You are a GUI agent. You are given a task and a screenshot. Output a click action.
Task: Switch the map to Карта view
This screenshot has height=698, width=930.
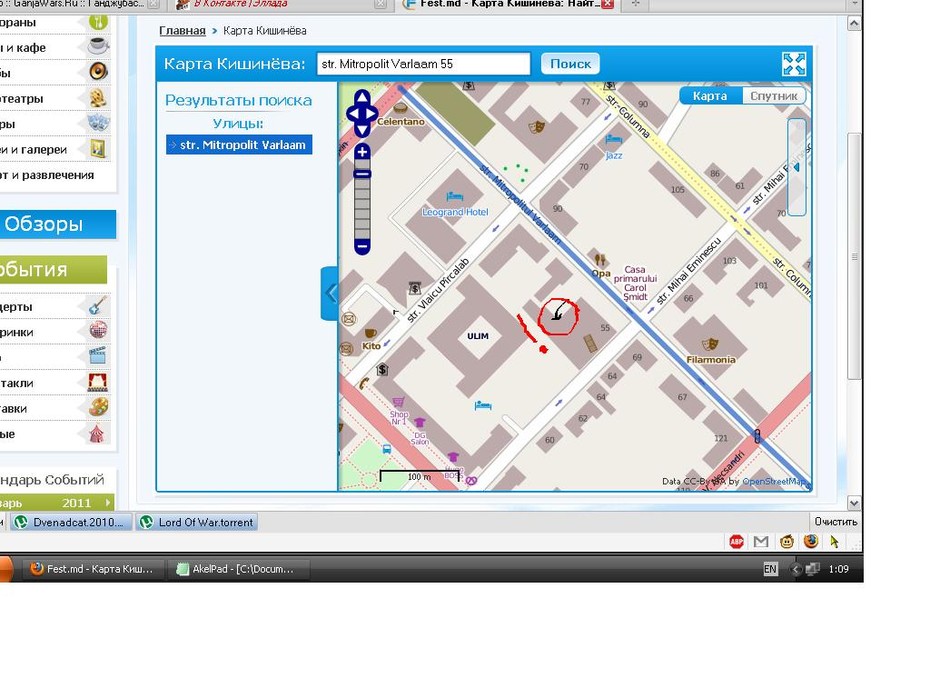point(710,95)
